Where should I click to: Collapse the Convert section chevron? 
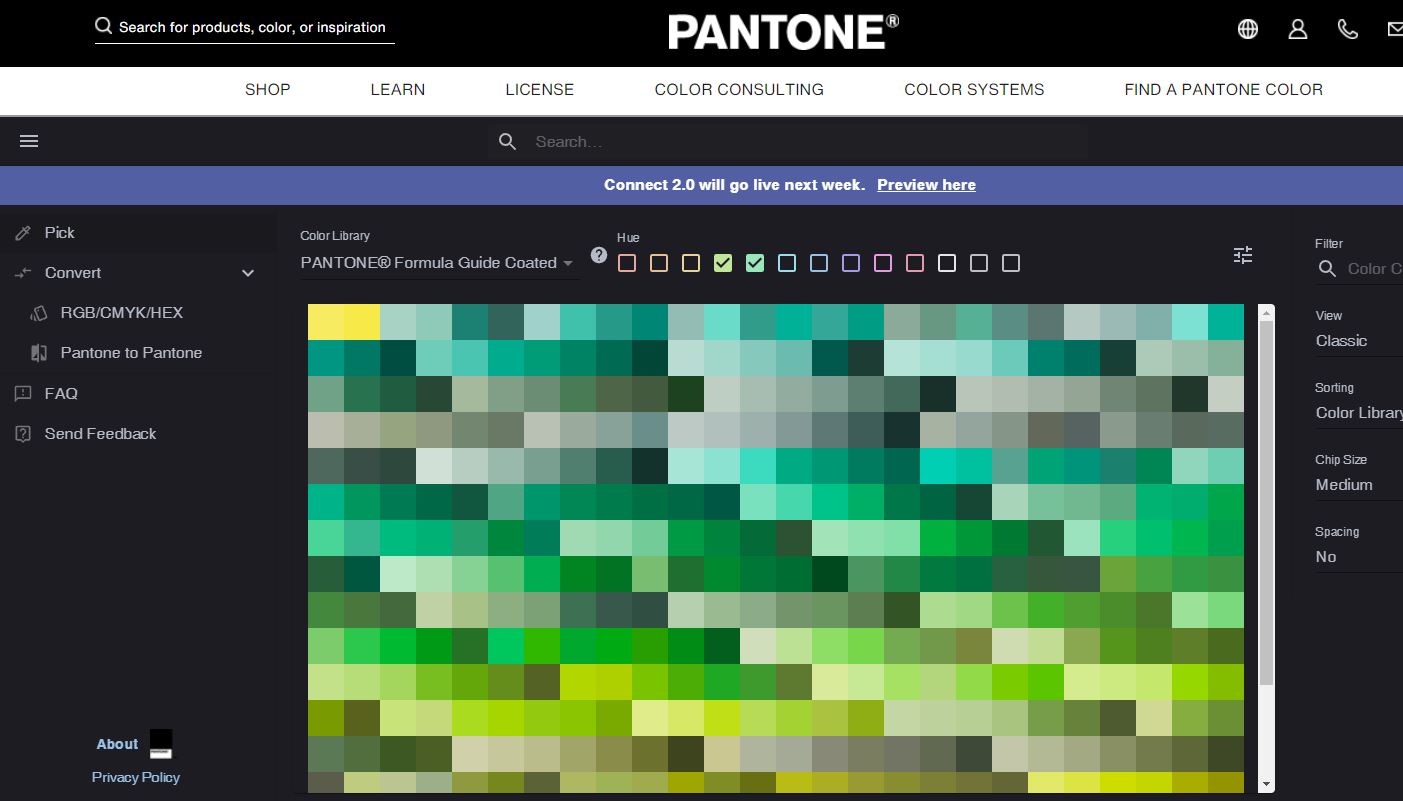(248, 273)
